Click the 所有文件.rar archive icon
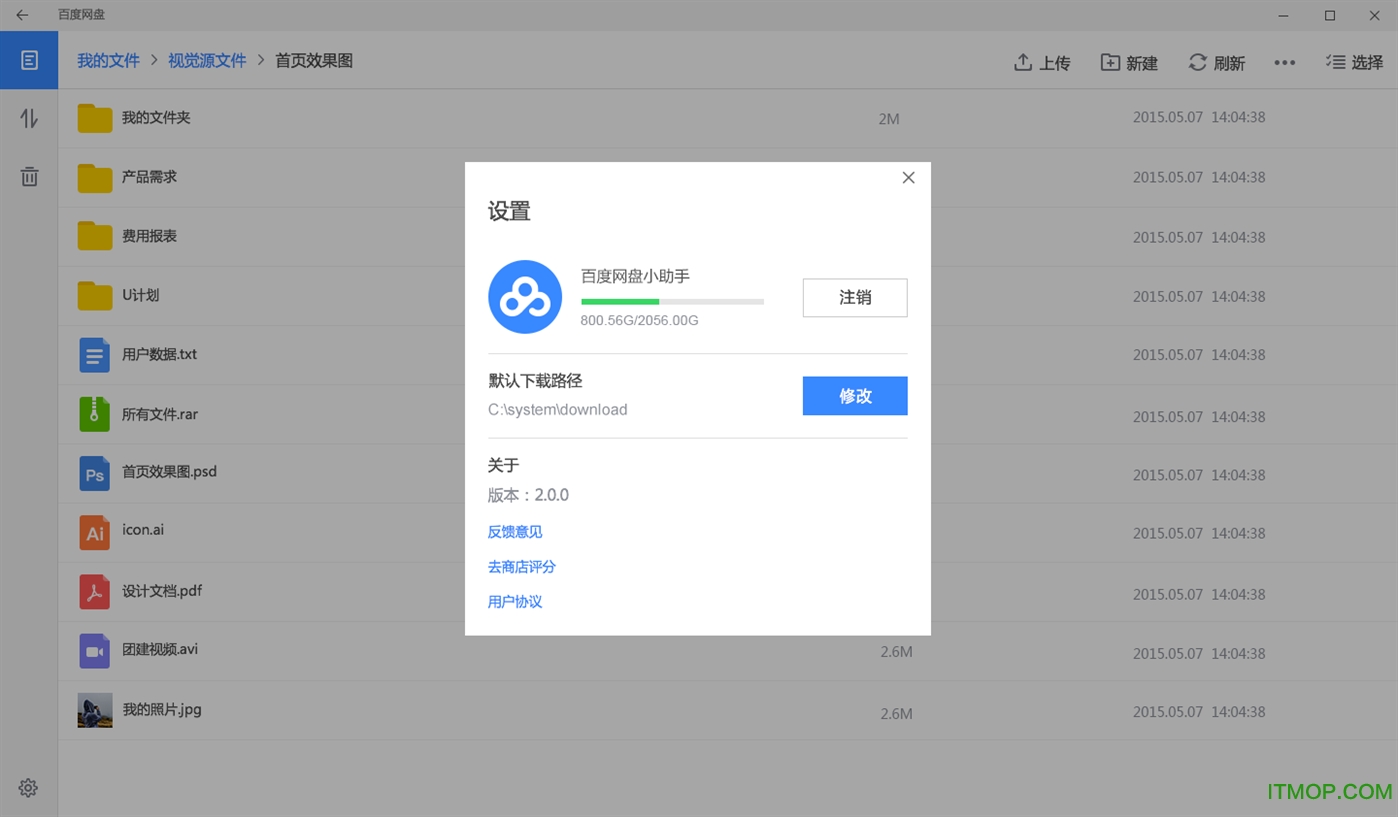Image resolution: width=1398 pixels, height=817 pixels. [x=94, y=414]
